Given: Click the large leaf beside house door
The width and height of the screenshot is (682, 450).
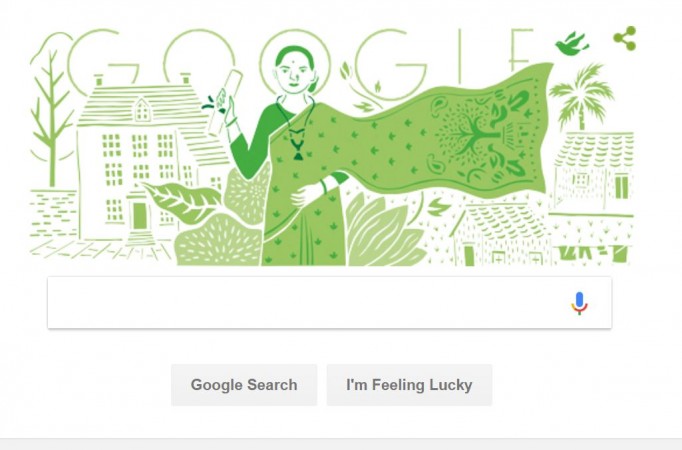Looking at the screenshot, I should (183, 201).
